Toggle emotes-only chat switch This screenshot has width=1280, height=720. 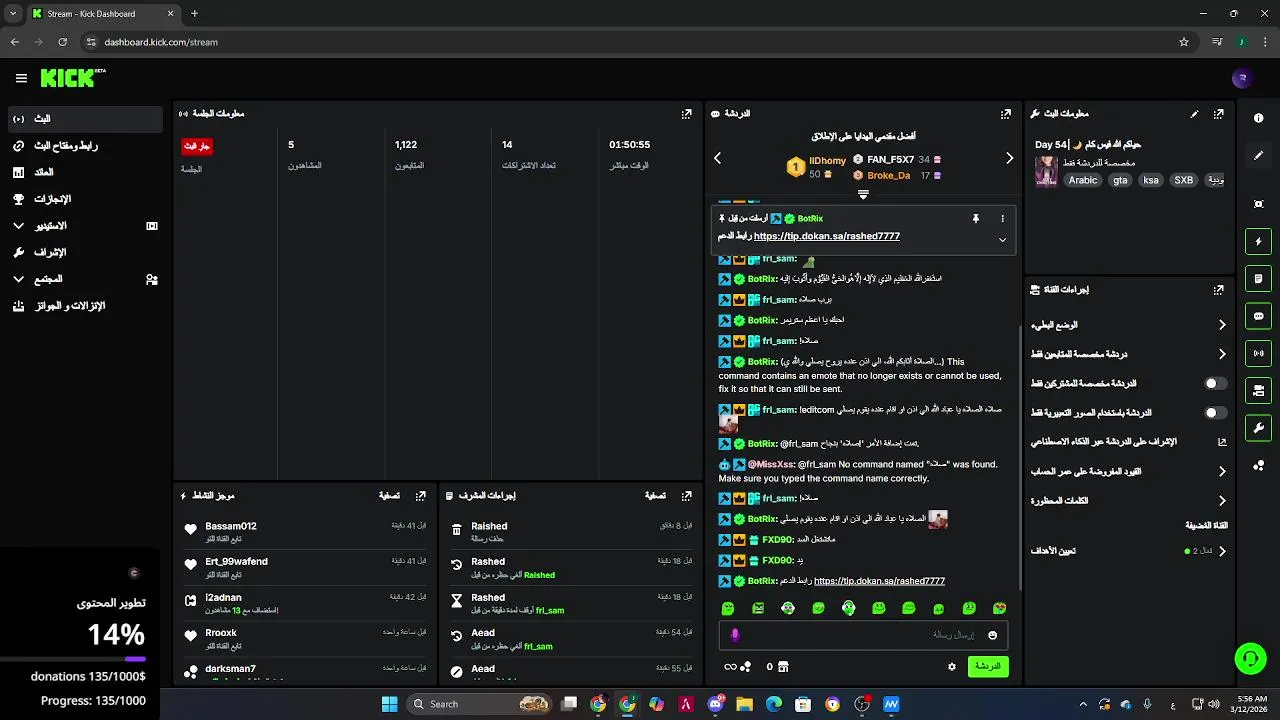pos(1215,412)
